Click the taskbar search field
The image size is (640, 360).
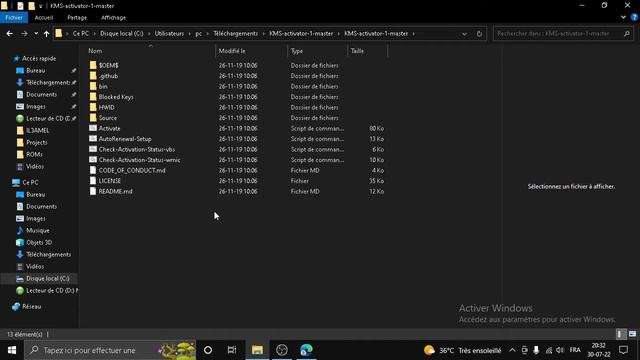tap(110, 350)
